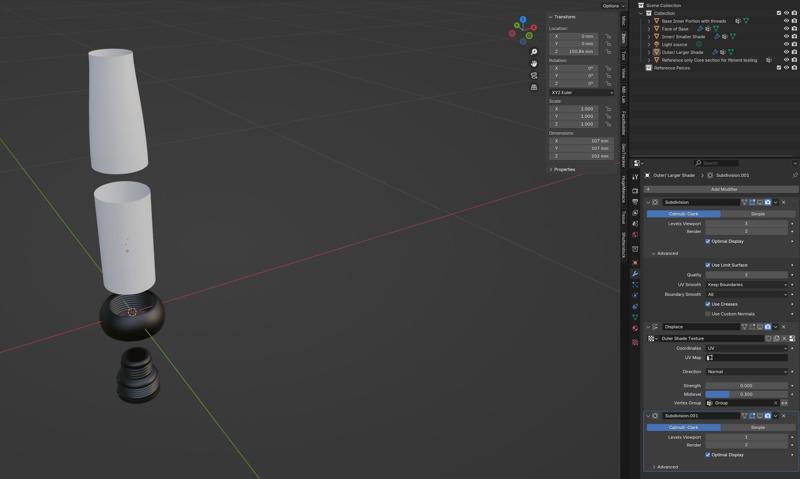The height and width of the screenshot is (479, 800).
Task: Open the Options menu at viewport top
Action: 613,6
